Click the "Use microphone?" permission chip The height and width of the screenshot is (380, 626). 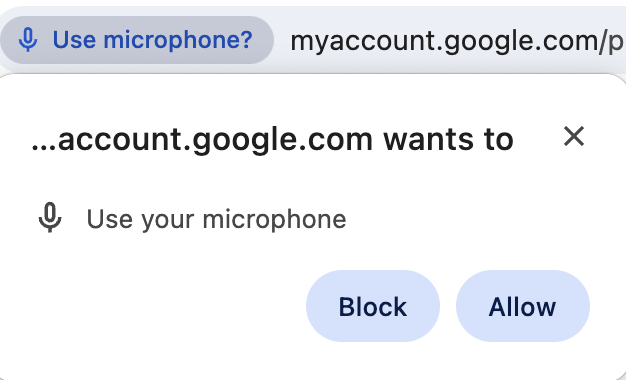[x=137, y=40]
